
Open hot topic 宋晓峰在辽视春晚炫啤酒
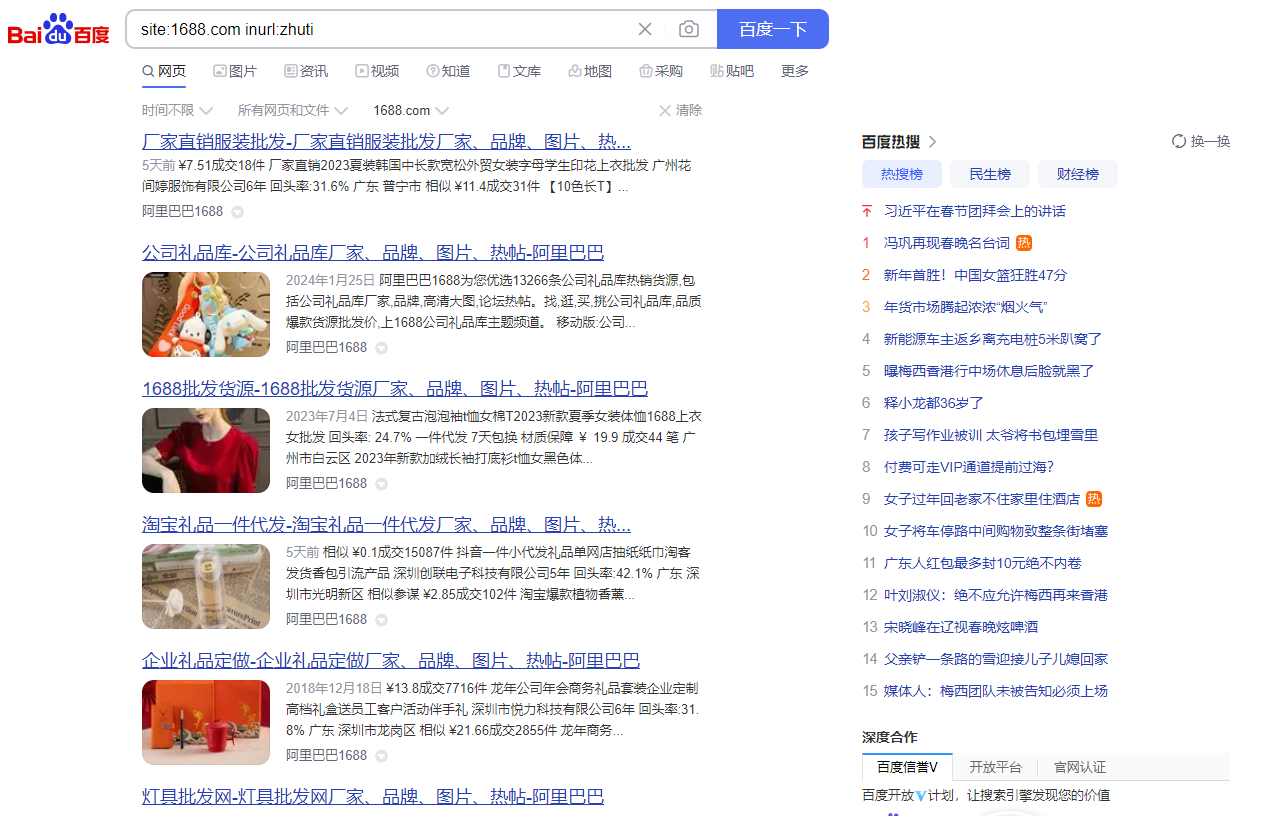[x=961, y=627]
